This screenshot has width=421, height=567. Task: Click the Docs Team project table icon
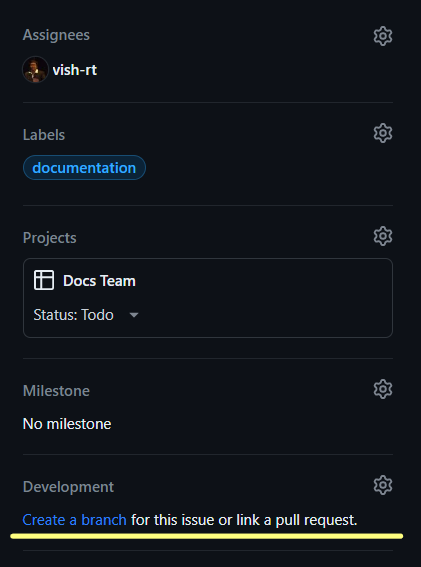coord(44,280)
